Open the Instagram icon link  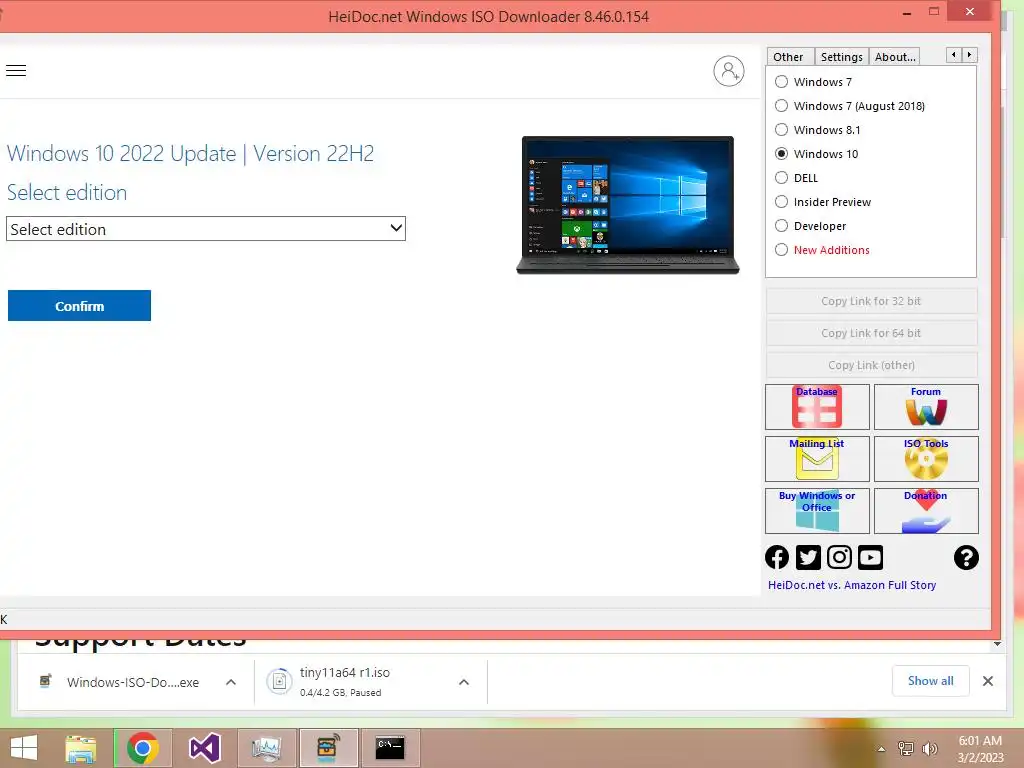pyautogui.click(x=839, y=558)
